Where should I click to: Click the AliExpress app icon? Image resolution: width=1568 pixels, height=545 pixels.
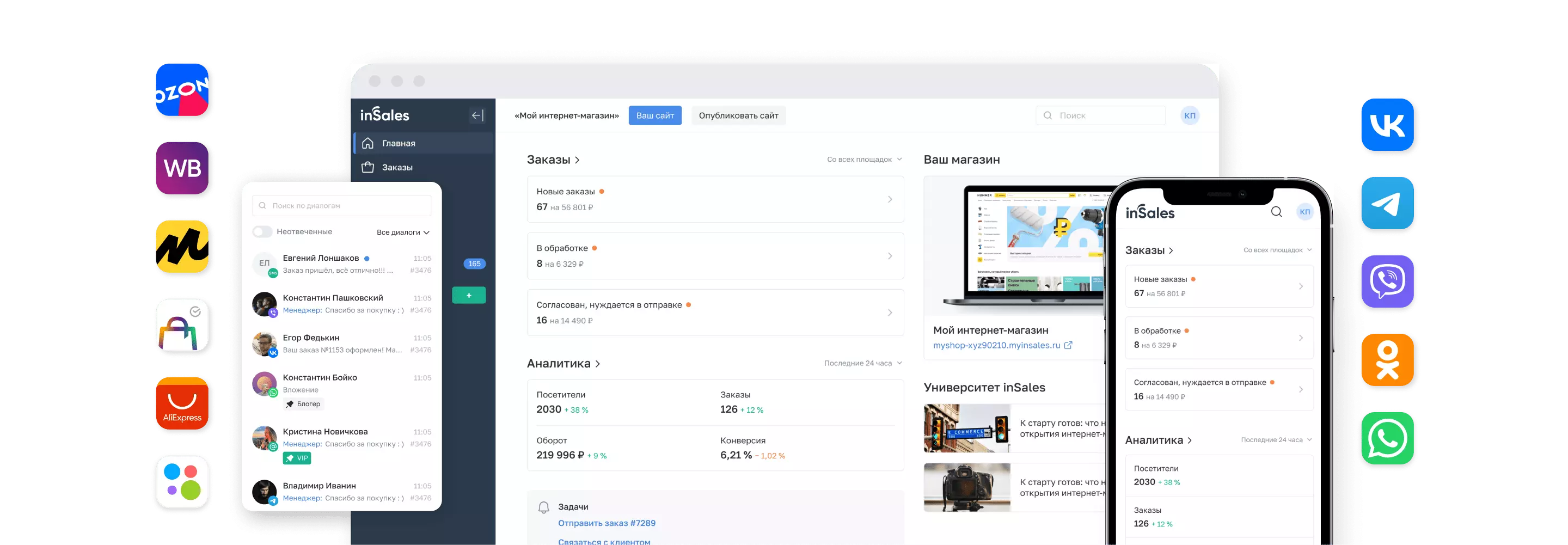tap(182, 404)
